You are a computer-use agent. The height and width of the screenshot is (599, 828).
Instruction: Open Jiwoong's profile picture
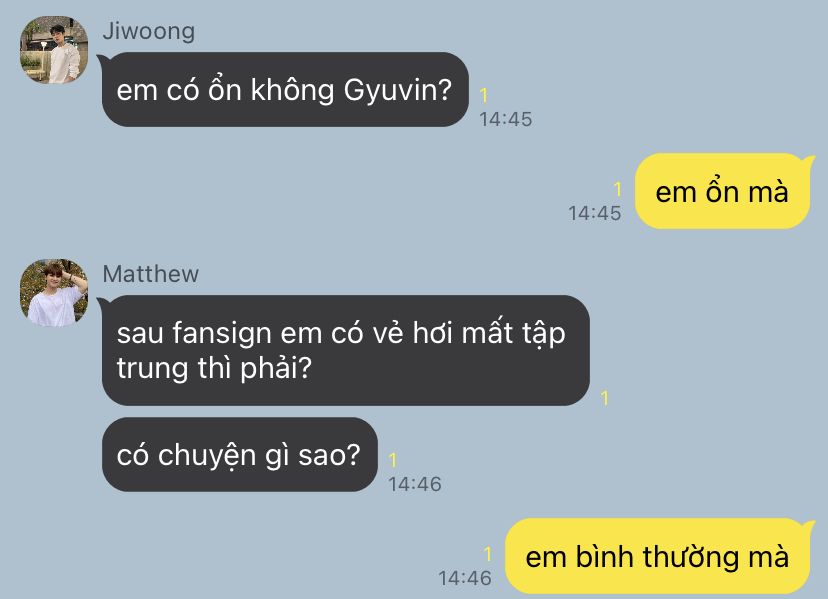coord(54,50)
